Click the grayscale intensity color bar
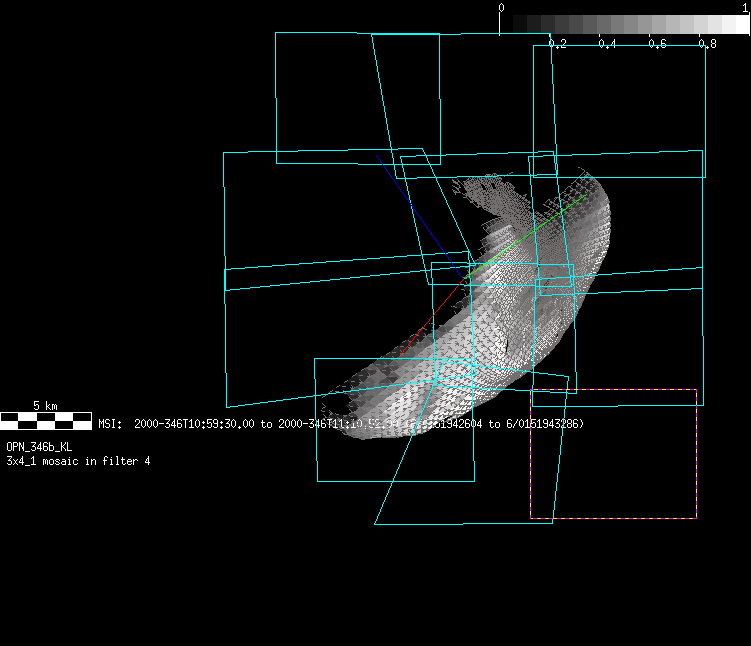This screenshot has height=646, width=751. pos(625,24)
